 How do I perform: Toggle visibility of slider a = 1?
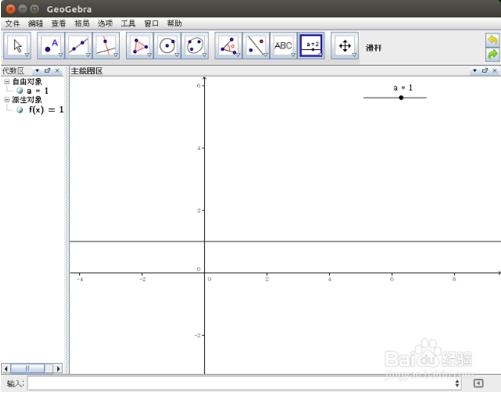click(x=20, y=91)
